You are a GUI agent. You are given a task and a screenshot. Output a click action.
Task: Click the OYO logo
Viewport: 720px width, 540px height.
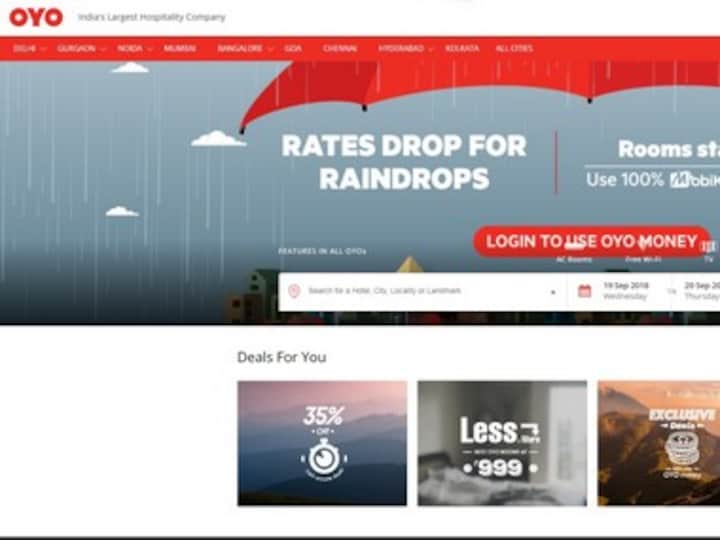(36, 17)
